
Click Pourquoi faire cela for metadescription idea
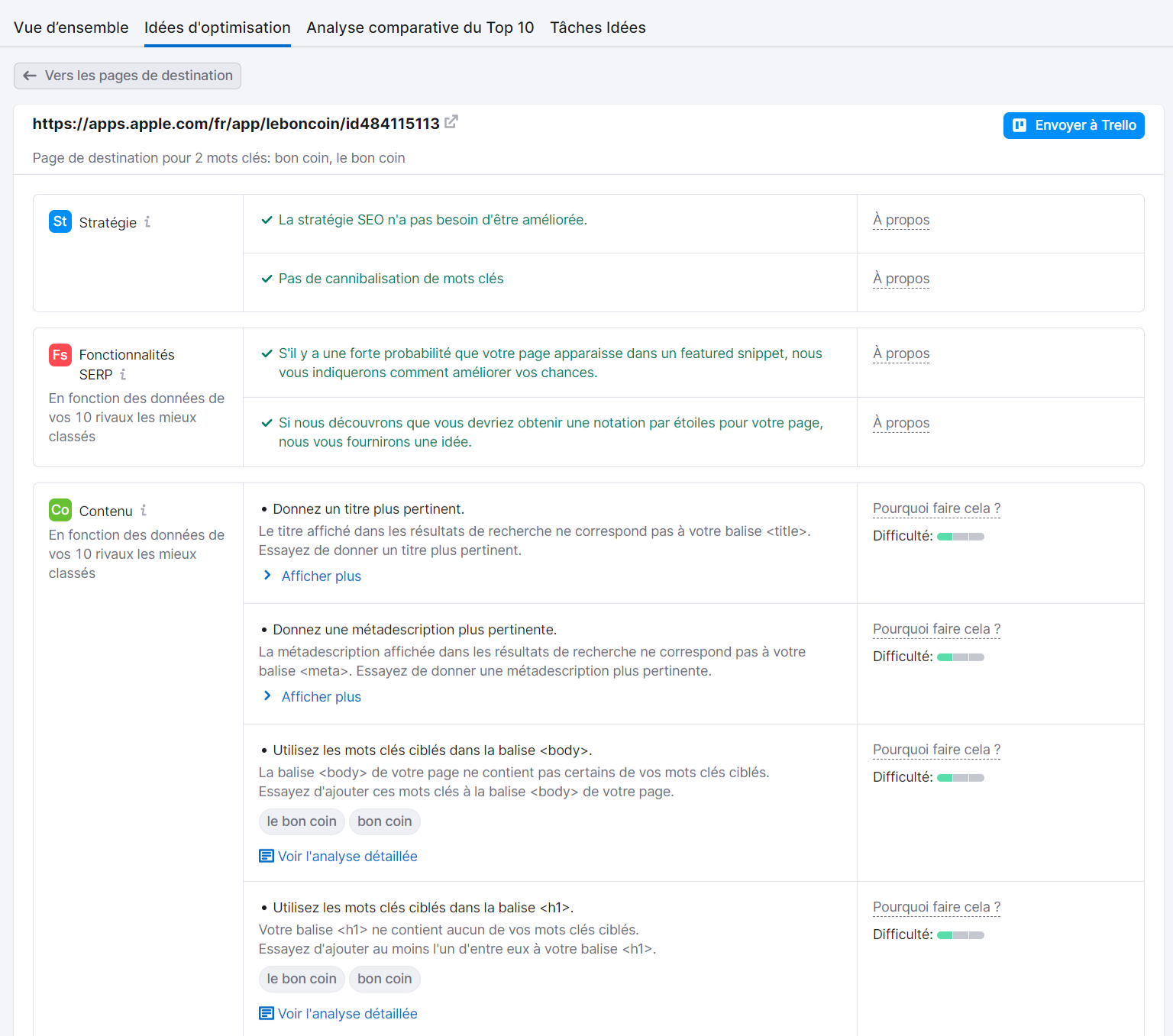[936, 629]
